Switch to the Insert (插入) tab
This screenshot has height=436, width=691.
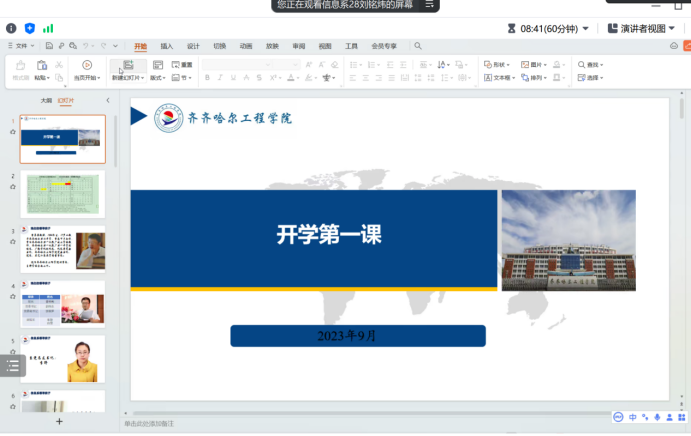pyautogui.click(x=166, y=46)
